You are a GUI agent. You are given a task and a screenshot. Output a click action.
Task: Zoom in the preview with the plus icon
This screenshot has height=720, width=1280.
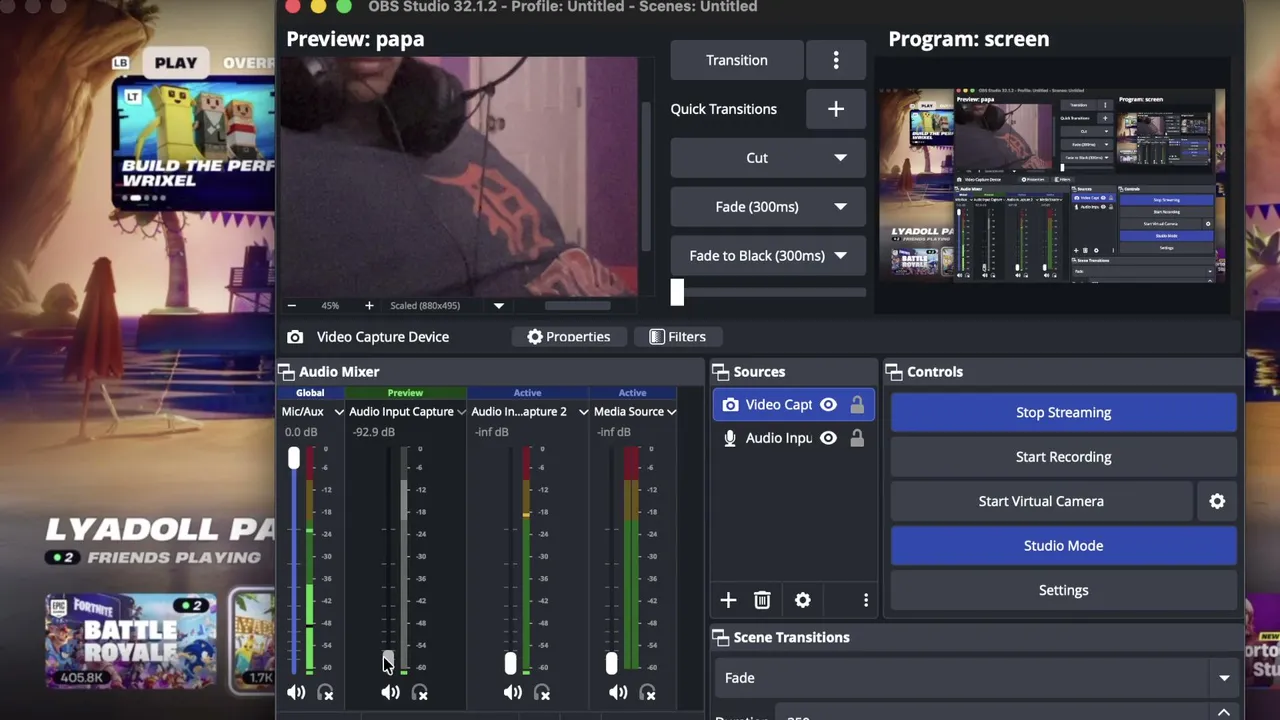[x=369, y=305]
